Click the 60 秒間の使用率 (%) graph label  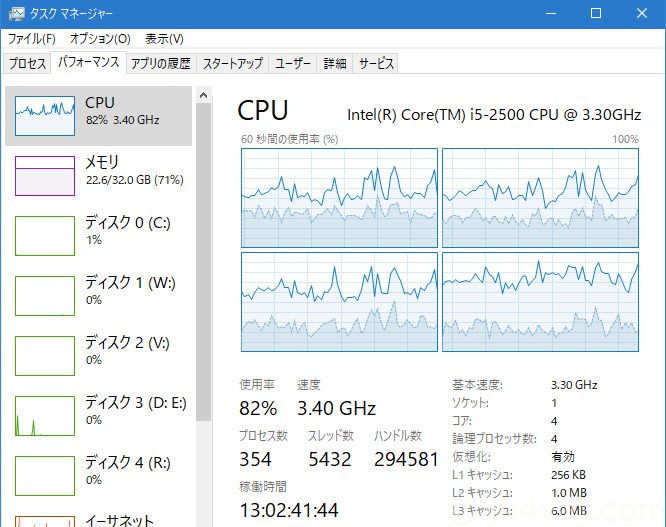290,139
